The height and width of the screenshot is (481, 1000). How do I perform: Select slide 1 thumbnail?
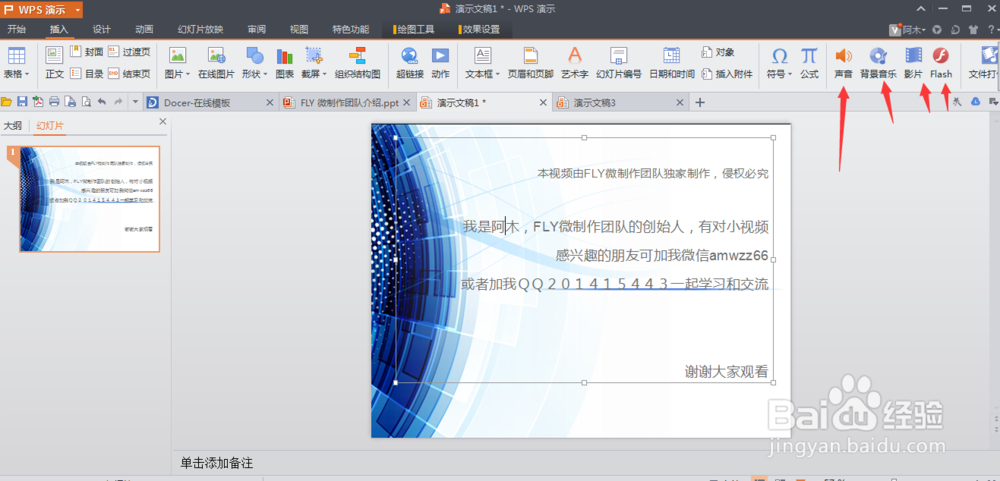[89, 199]
